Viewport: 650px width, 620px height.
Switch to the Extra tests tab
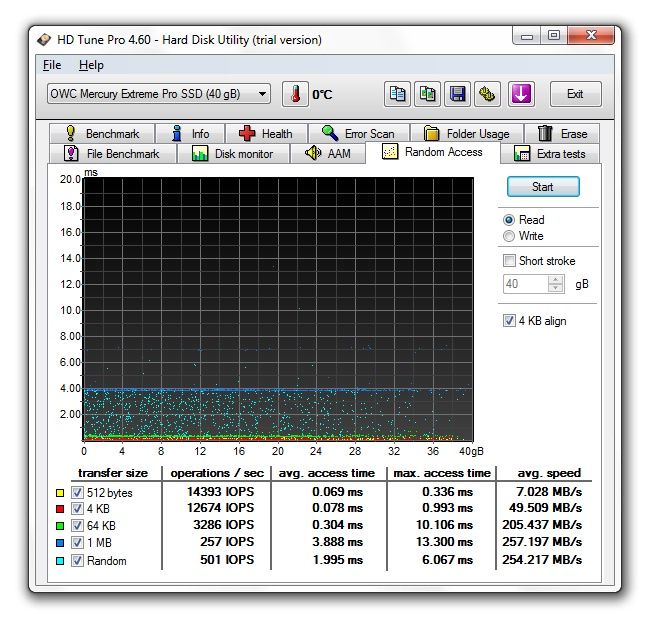(x=550, y=154)
